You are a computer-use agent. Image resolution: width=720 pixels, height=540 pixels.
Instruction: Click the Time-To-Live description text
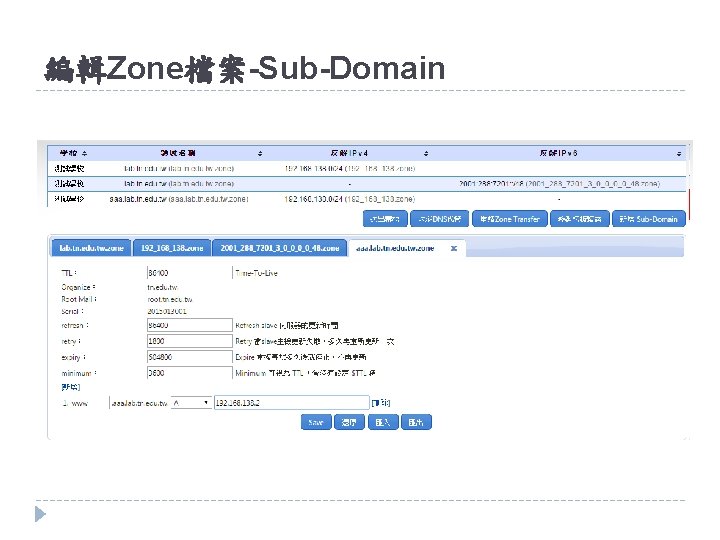coord(256,273)
